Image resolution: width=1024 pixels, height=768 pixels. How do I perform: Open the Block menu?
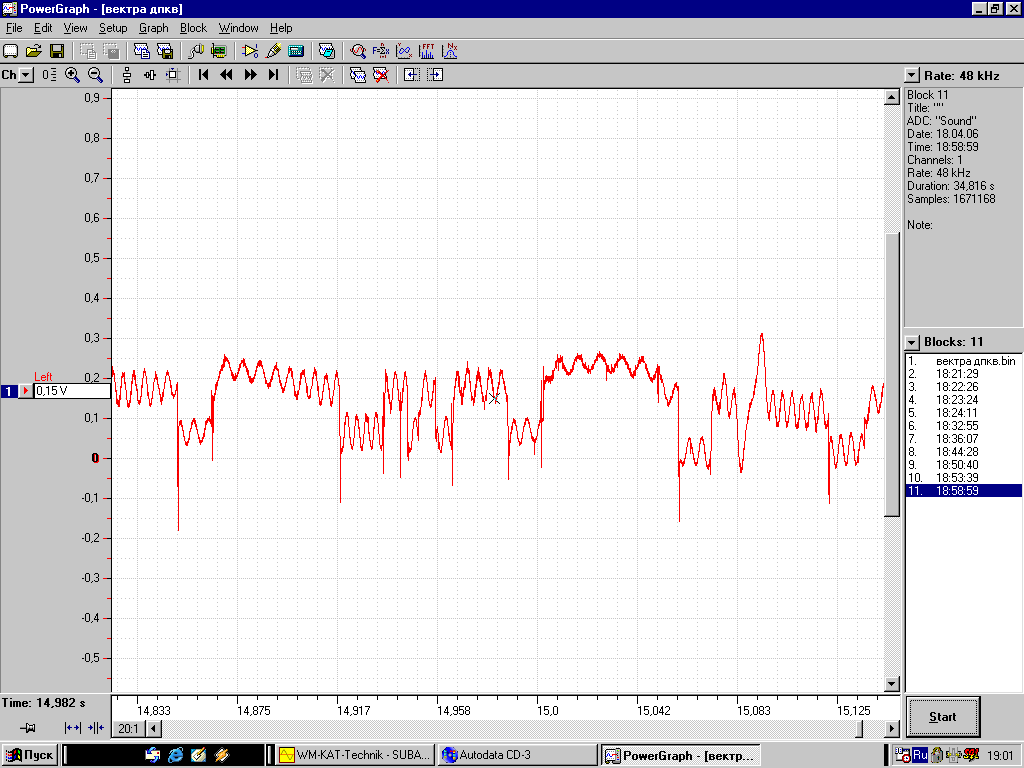(x=193, y=28)
